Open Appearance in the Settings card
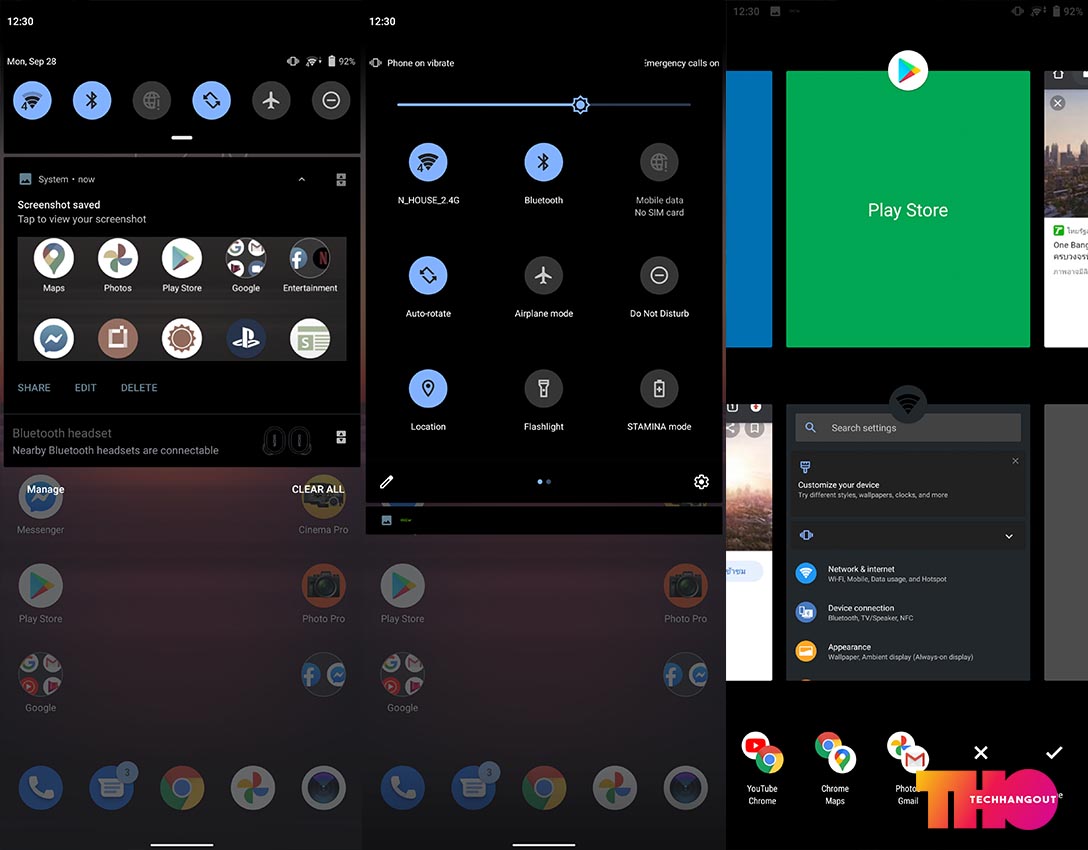Viewport: 1088px width, 850px height. click(908, 652)
